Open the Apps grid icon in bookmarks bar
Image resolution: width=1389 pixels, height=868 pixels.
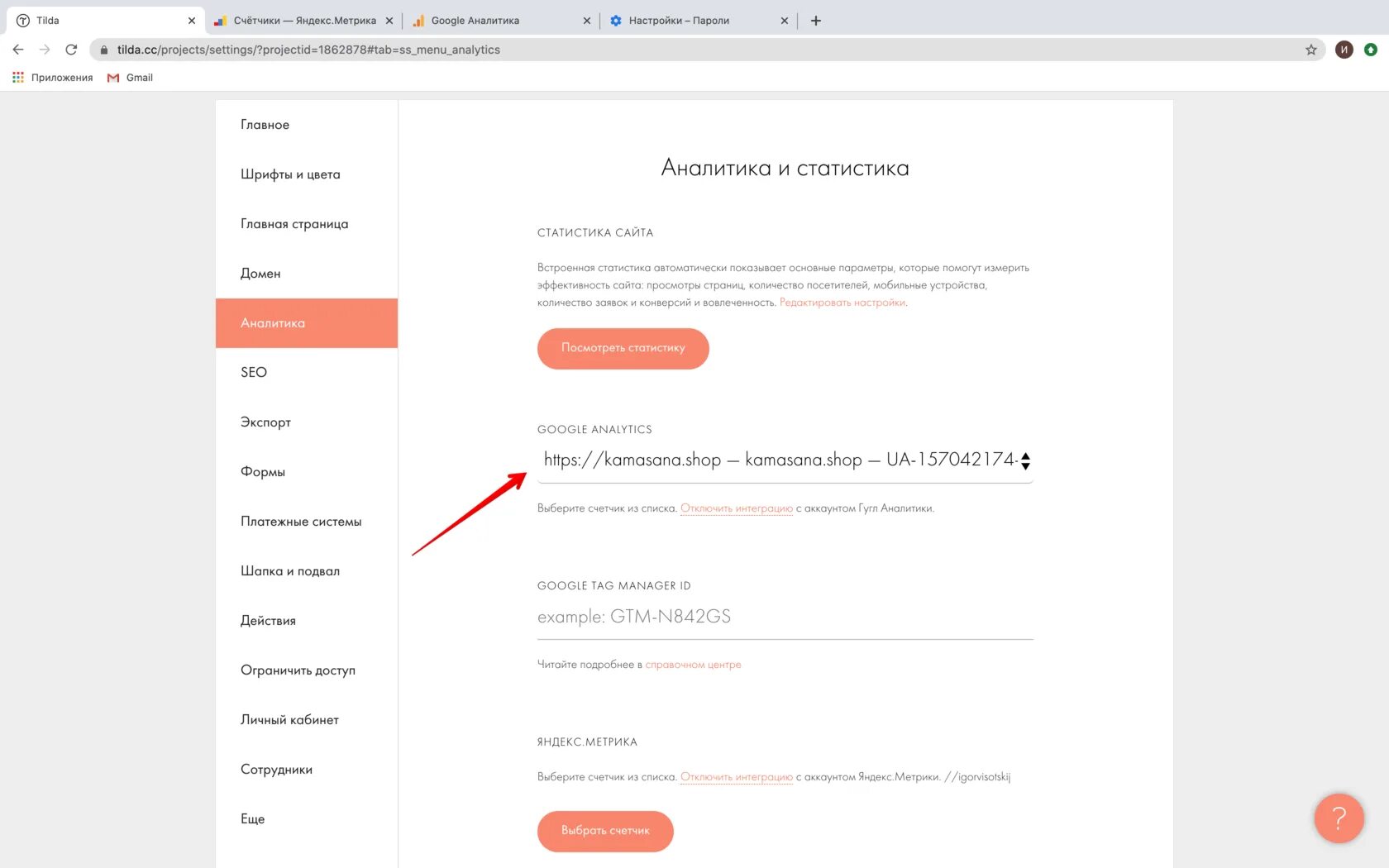pos(18,77)
